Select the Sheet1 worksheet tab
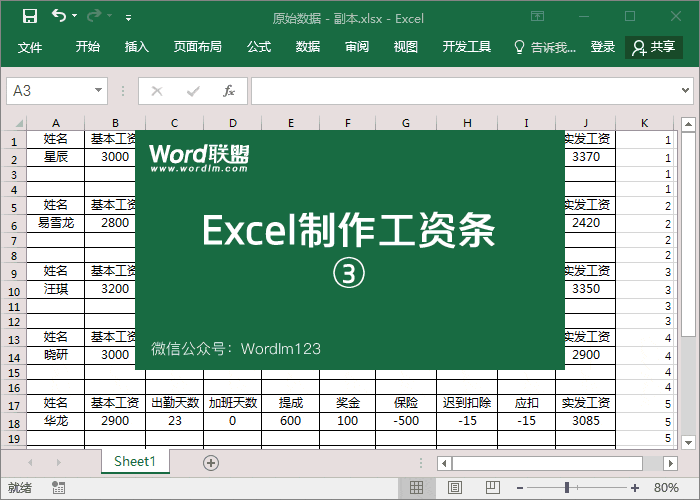 tap(135, 462)
